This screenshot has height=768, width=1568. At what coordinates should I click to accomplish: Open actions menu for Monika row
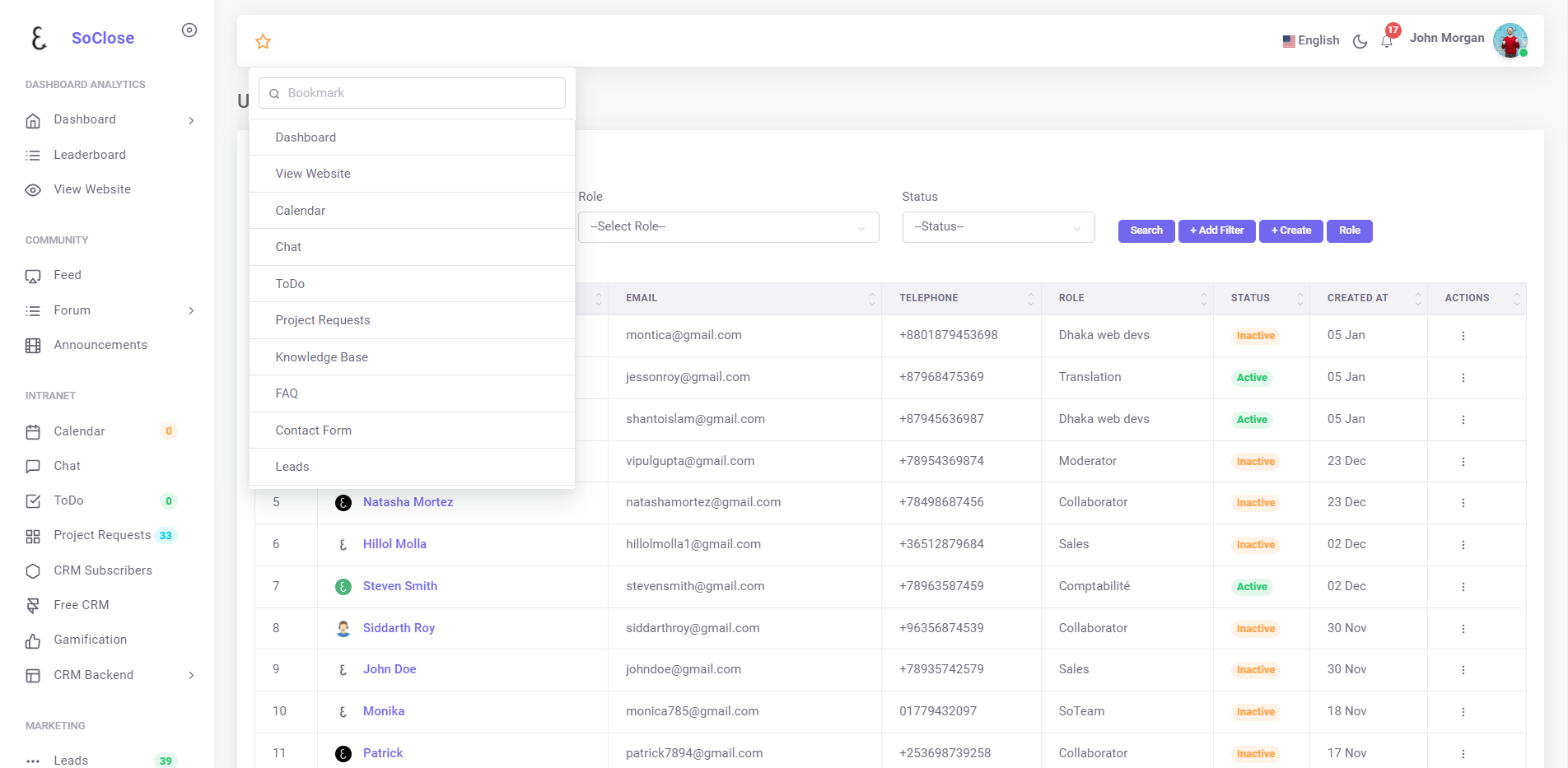point(1463,712)
